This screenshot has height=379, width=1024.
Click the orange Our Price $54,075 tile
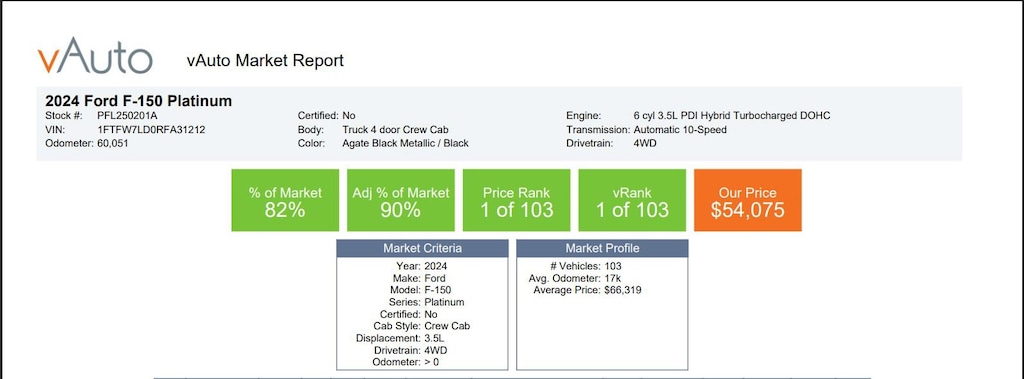tap(748, 200)
